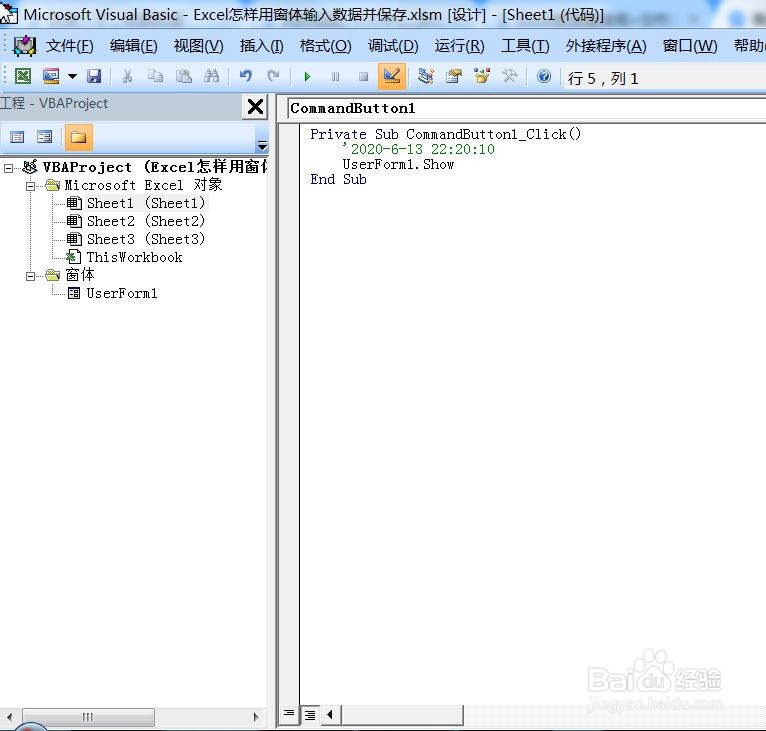Open the 视图(V) menu
The image size is (766, 731).
pyautogui.click(x=198, y=46)
